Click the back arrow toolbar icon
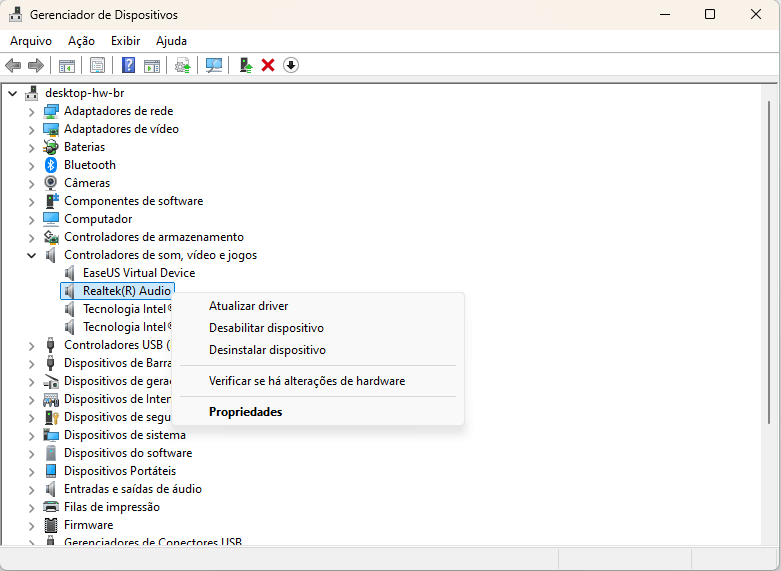This screenshot has height=571, width=781. point(13,65)
